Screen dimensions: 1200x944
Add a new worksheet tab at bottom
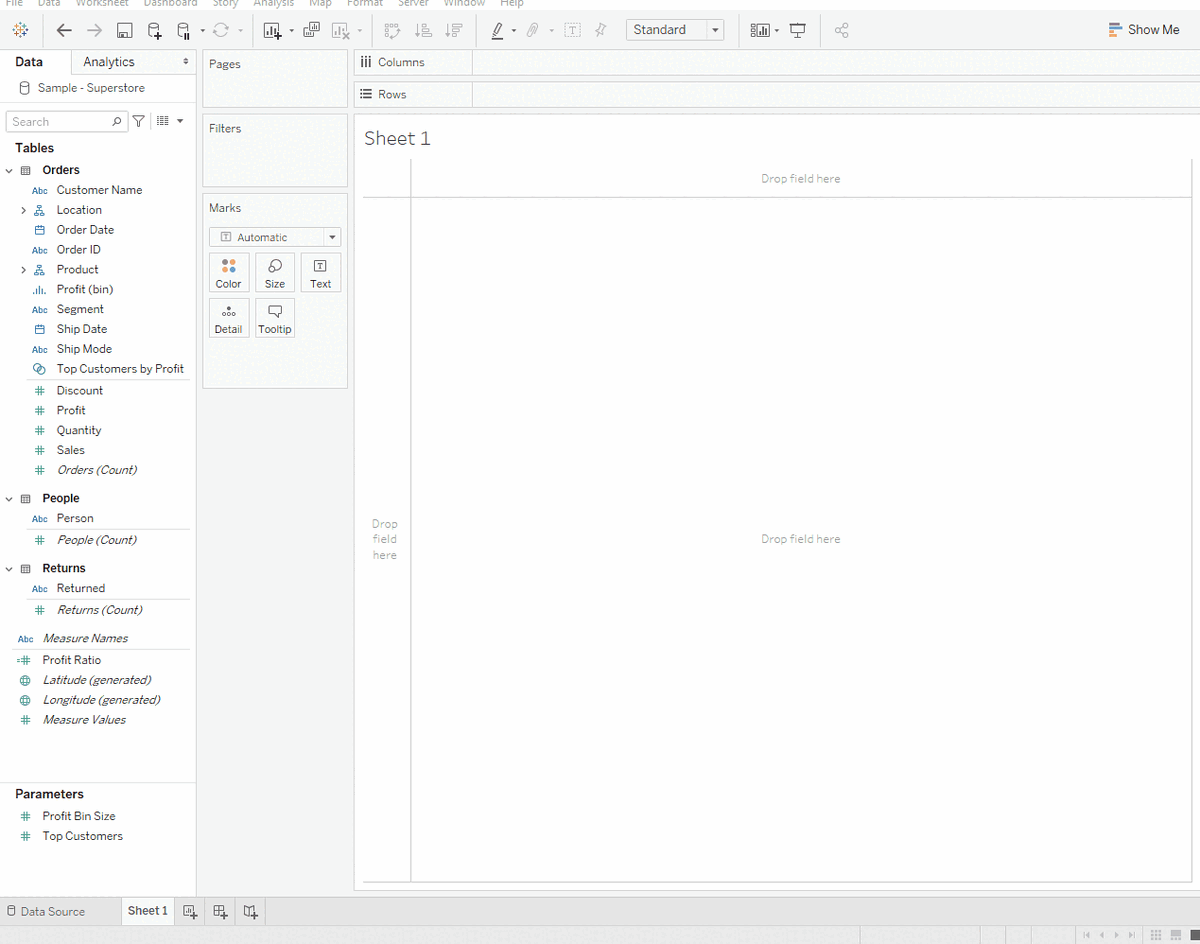(189, 911)
